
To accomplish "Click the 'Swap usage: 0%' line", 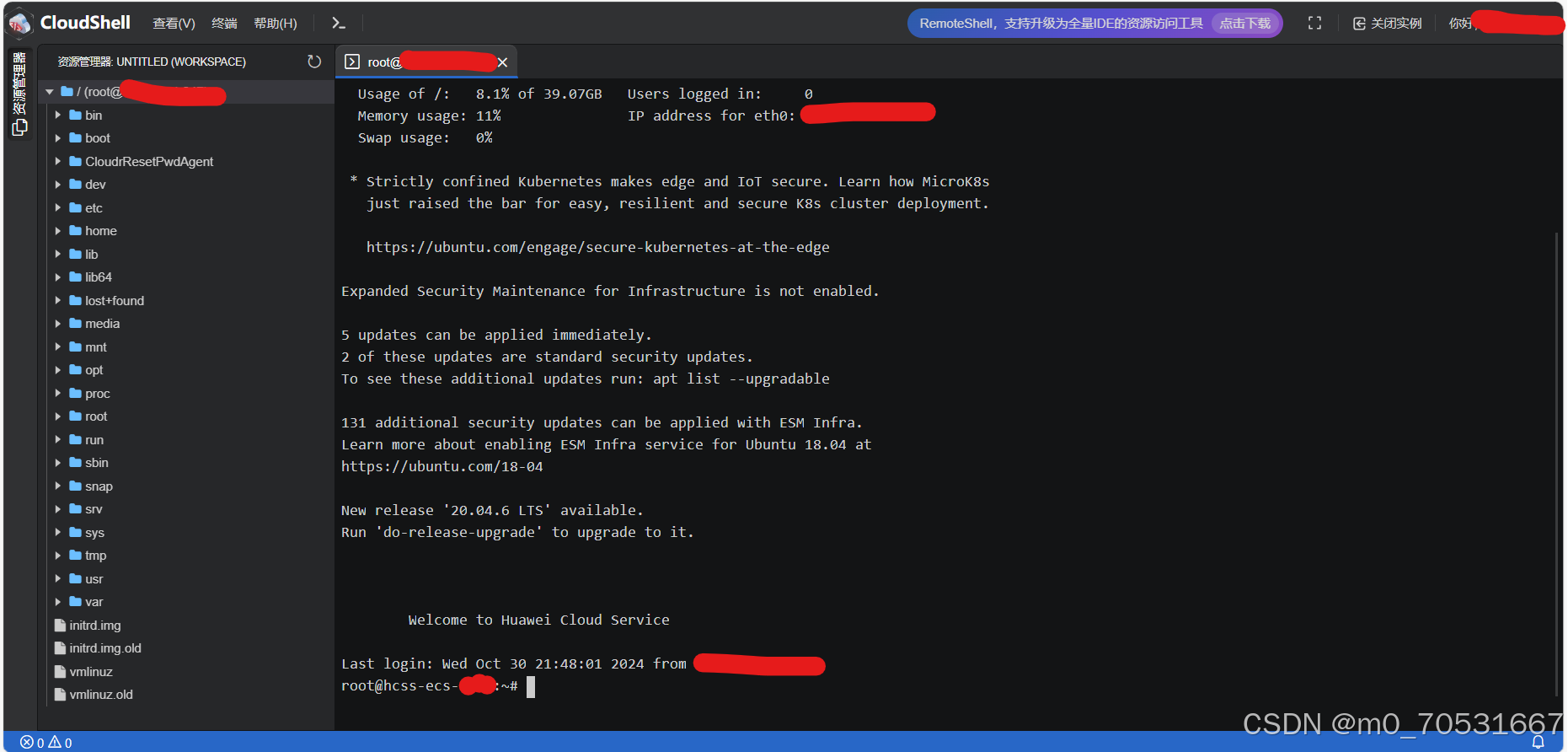I will point(425,138).
